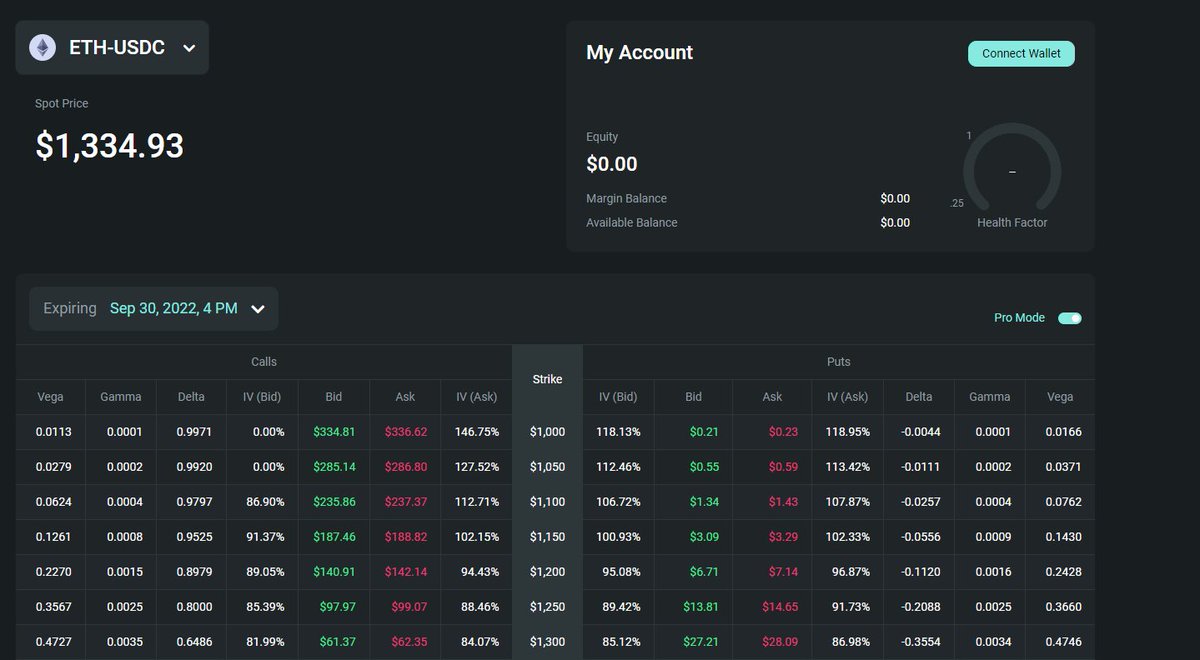Click call bid $61.37

click(x=338, y=642)
